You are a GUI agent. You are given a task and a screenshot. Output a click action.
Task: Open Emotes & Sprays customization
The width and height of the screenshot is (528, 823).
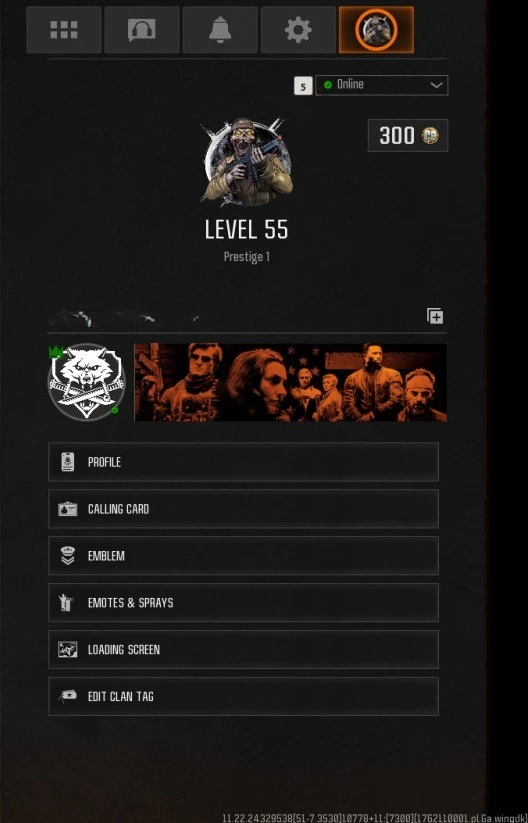[x=244, y=603]
